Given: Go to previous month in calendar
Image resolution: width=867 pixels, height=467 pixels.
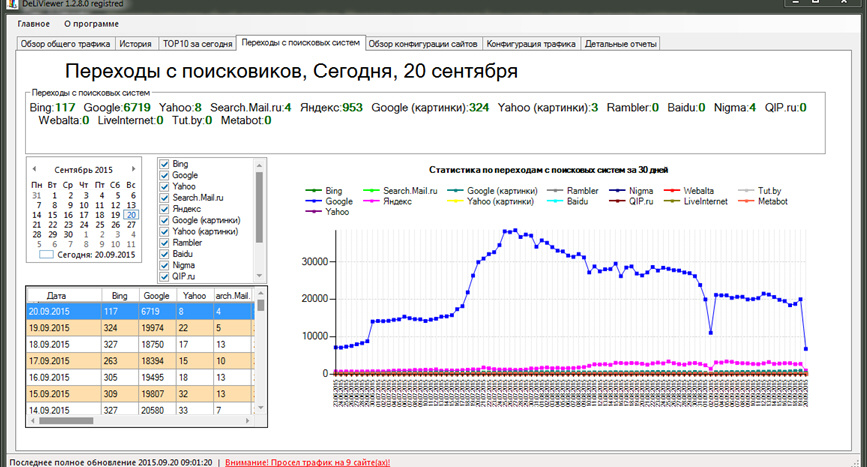Looking at the screenshot, I should 33,169.
